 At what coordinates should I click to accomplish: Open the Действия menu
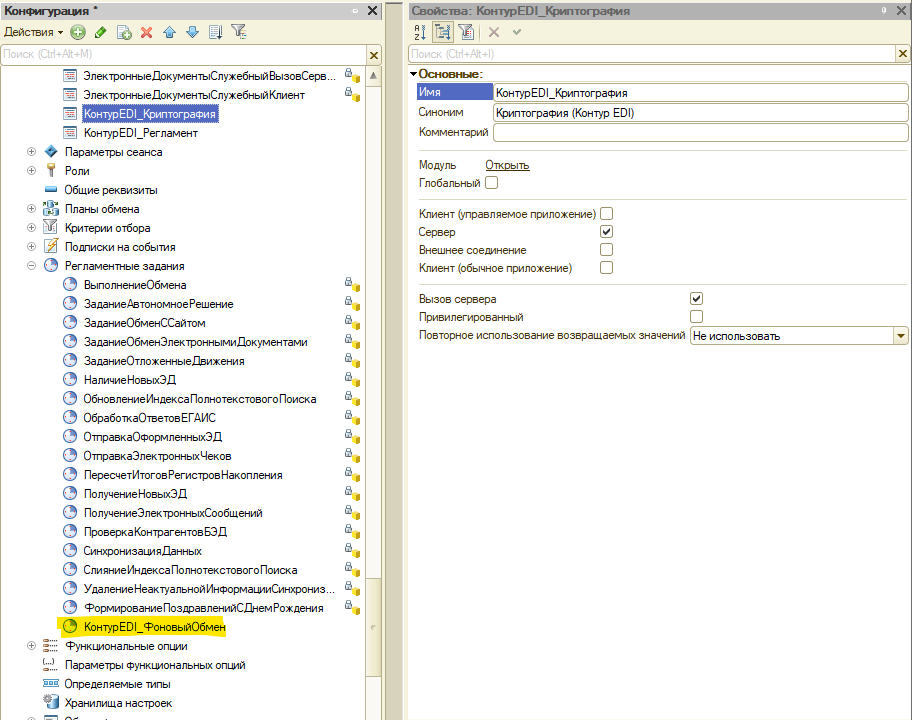click(x=33, y=32)
